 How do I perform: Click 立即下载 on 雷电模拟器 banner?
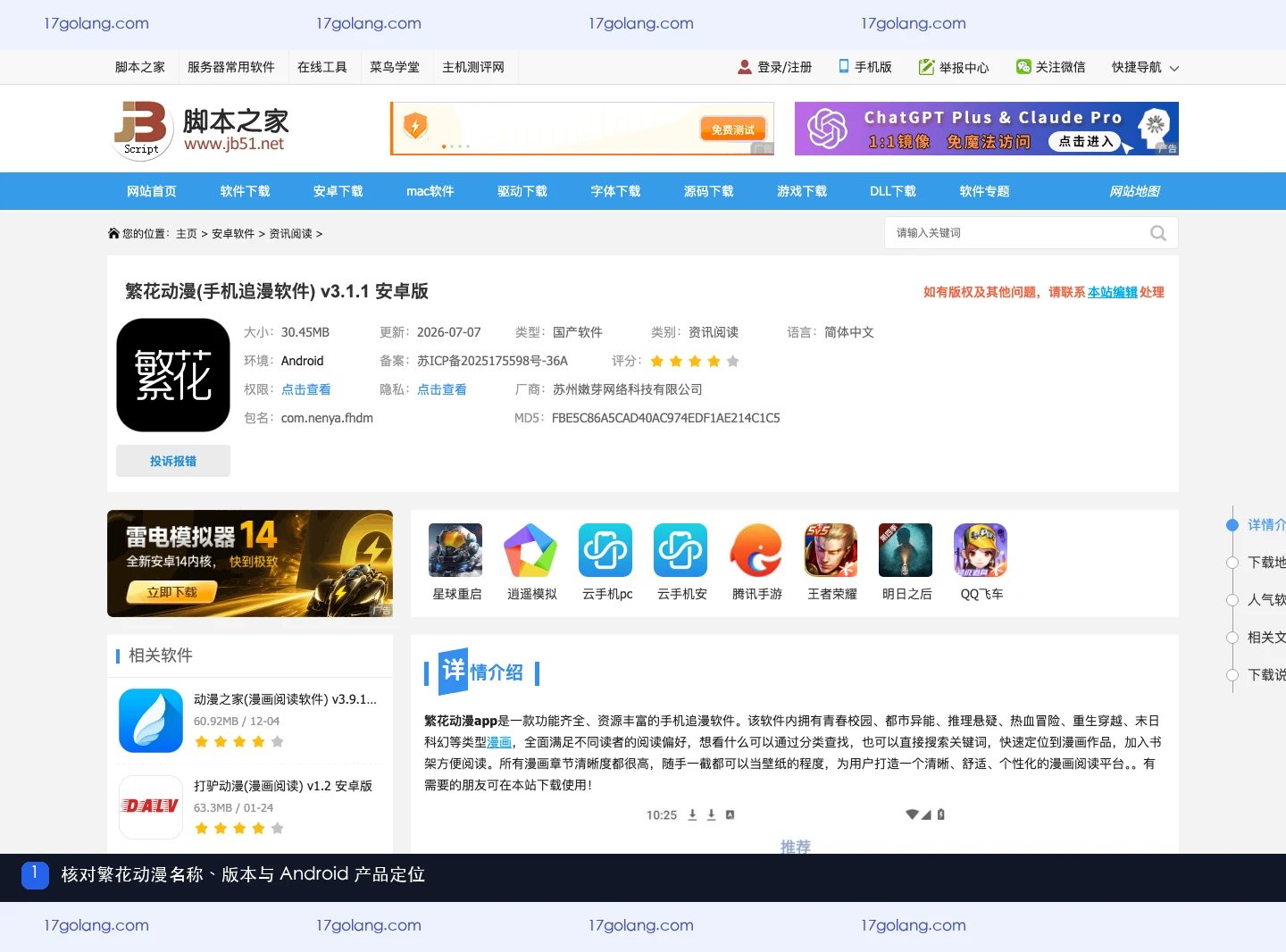(171, 592)
